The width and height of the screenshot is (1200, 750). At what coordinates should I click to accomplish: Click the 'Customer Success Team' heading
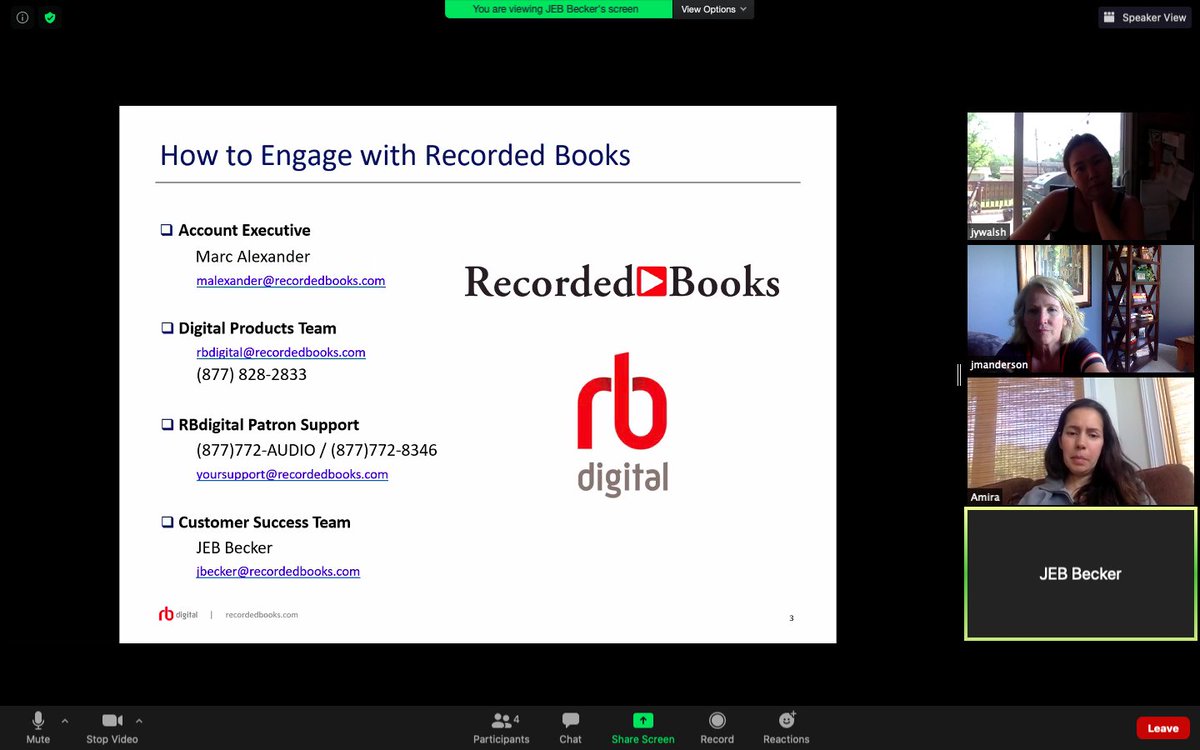264,522
